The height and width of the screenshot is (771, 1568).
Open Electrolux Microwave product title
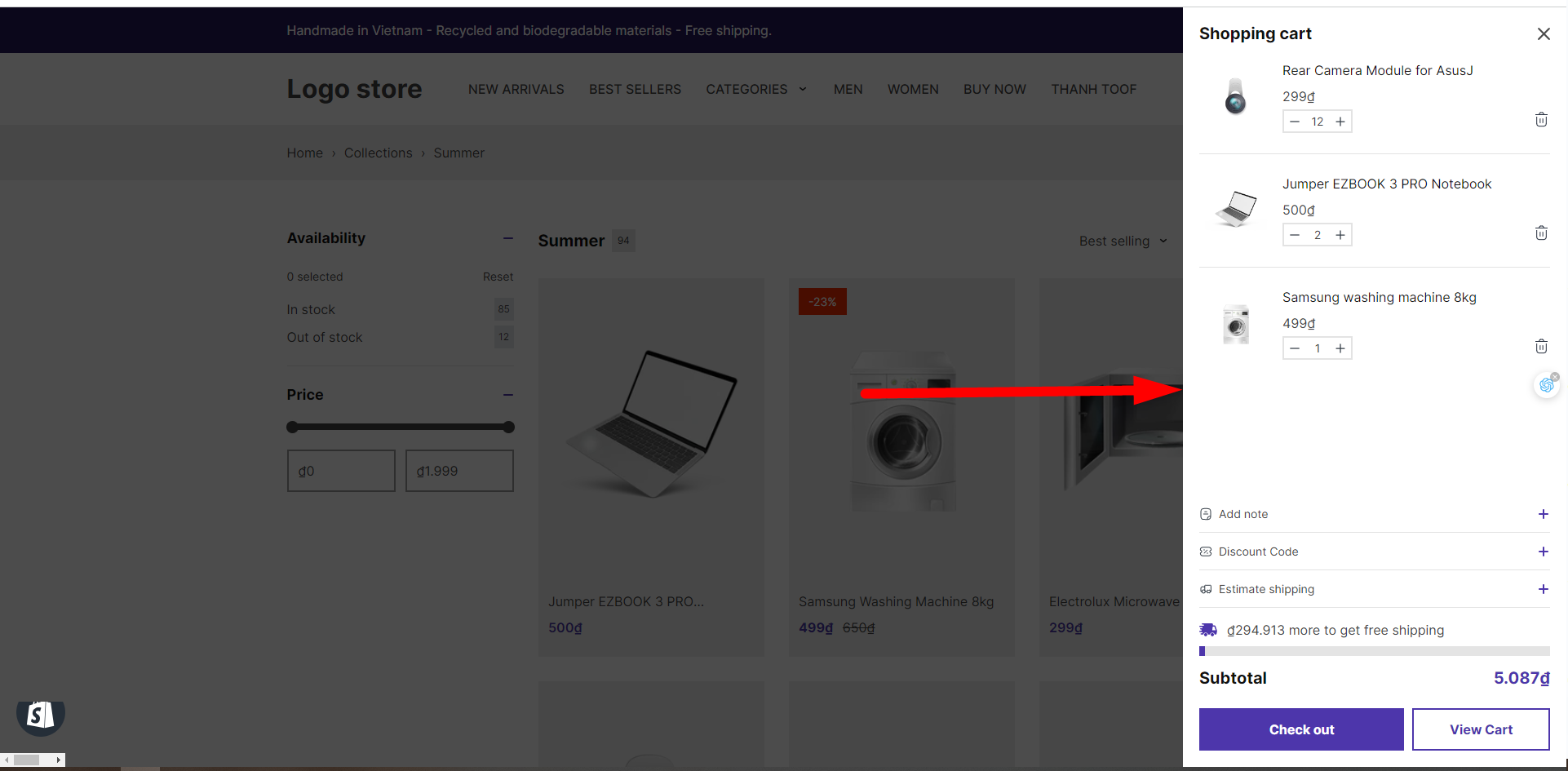click(1114, 601)
